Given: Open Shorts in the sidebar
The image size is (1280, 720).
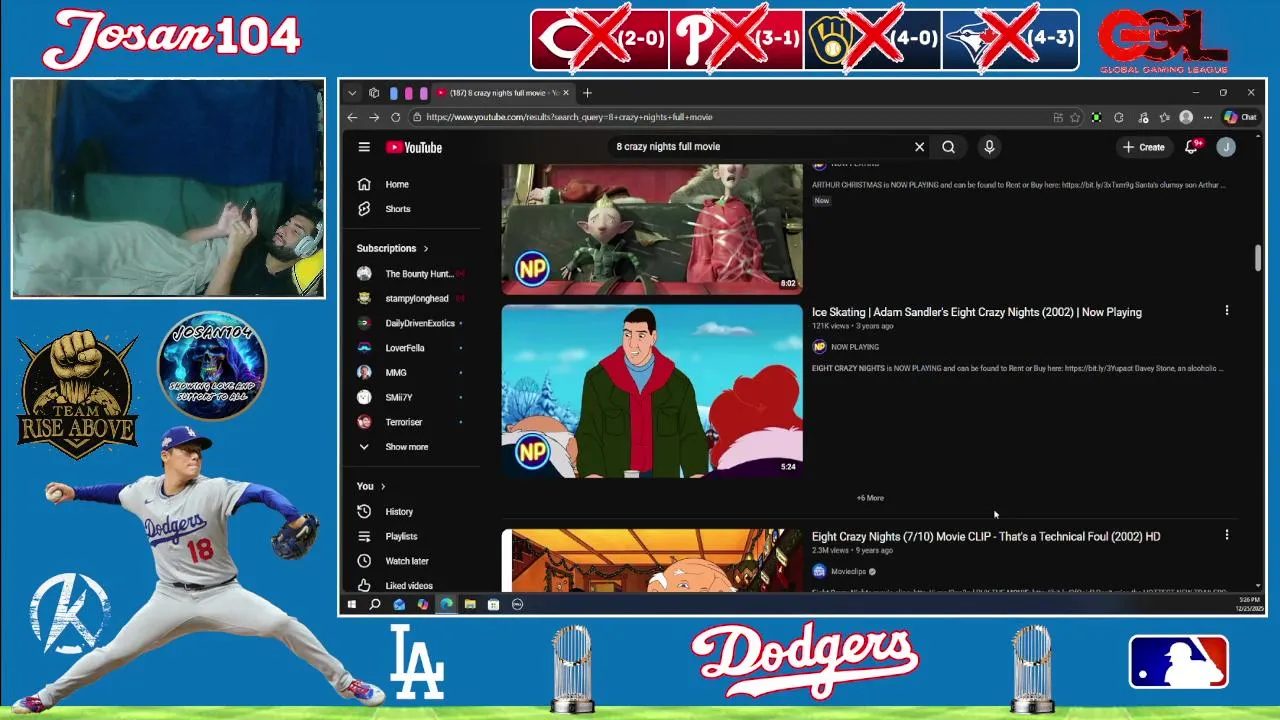Looking at the screenshot, I should click(x=412, y=209).
